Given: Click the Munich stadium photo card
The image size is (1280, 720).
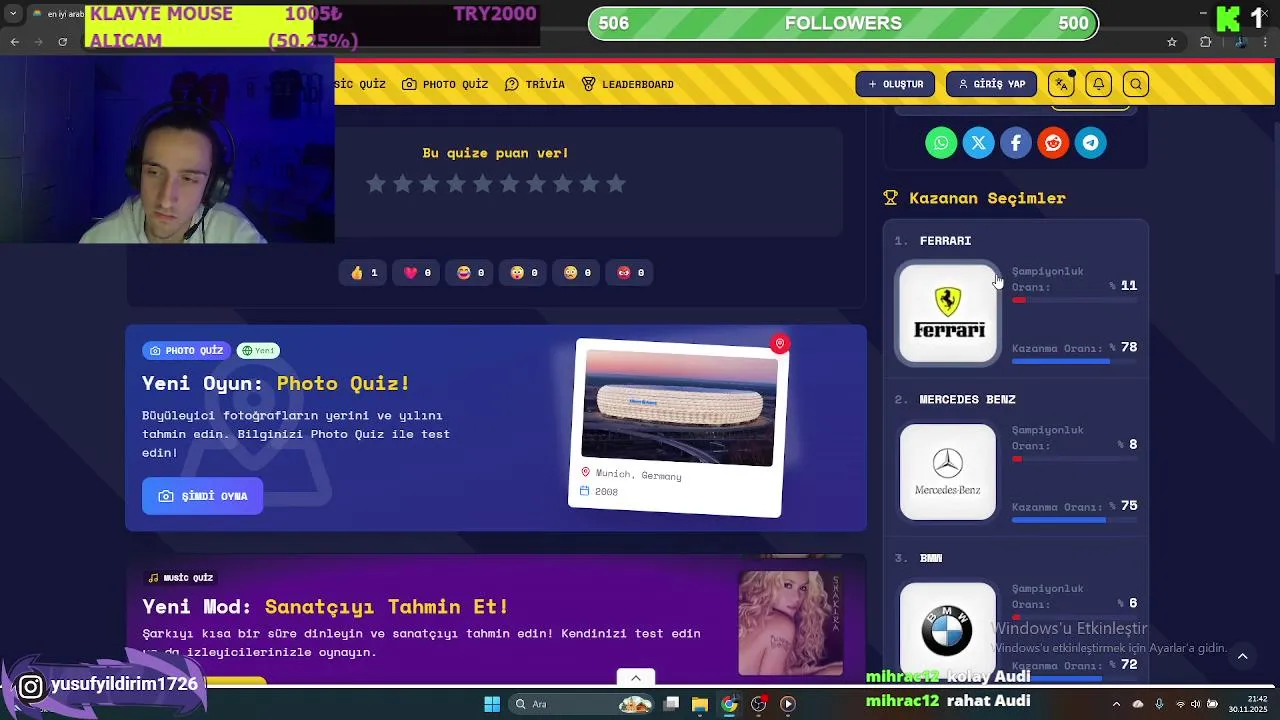Looking at the screenshot, I should 678,427.
